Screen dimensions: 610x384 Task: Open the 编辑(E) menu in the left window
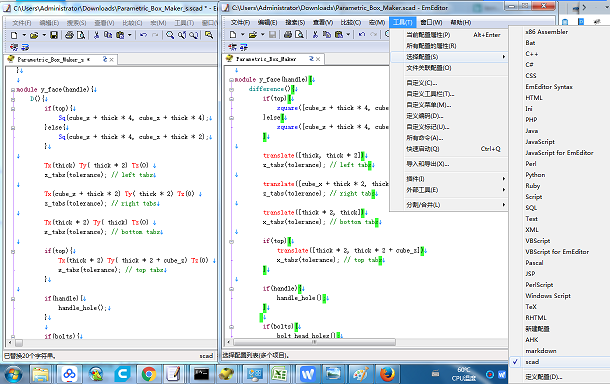coord(49,23)
